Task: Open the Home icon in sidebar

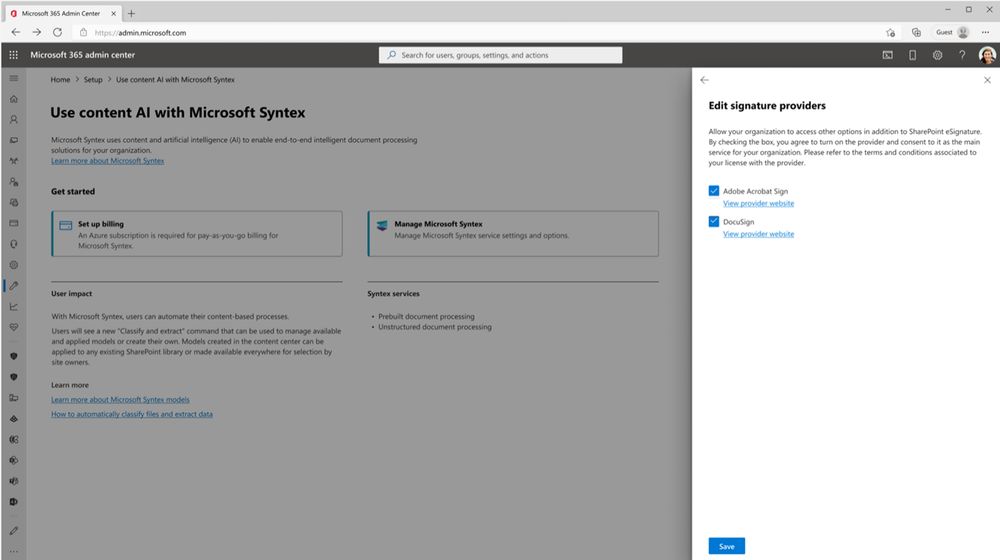Action: (13, 99)
